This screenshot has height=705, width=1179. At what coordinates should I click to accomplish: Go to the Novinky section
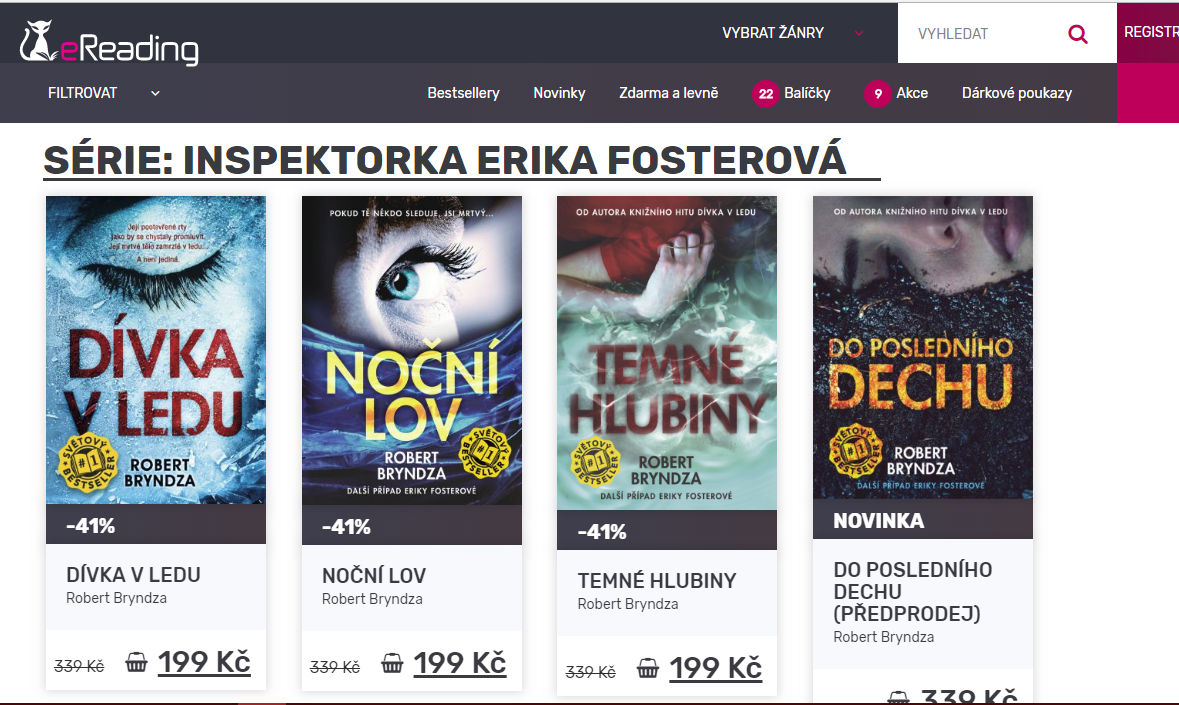[559, 93]
